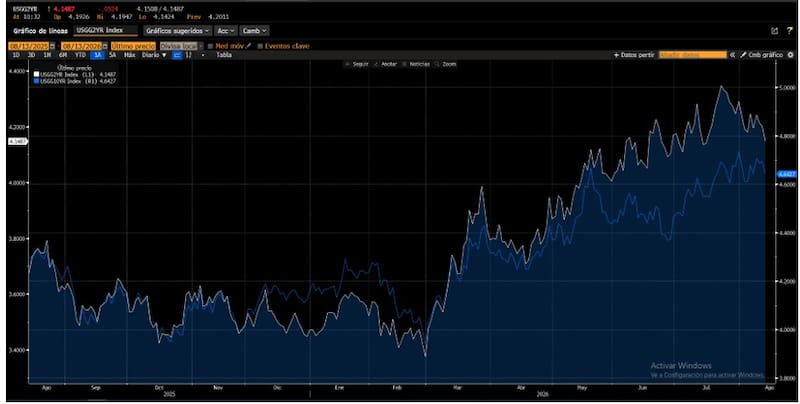Collapse panel with double-chevron icon
Screen dimensions: 800x404
pos(732,55)
